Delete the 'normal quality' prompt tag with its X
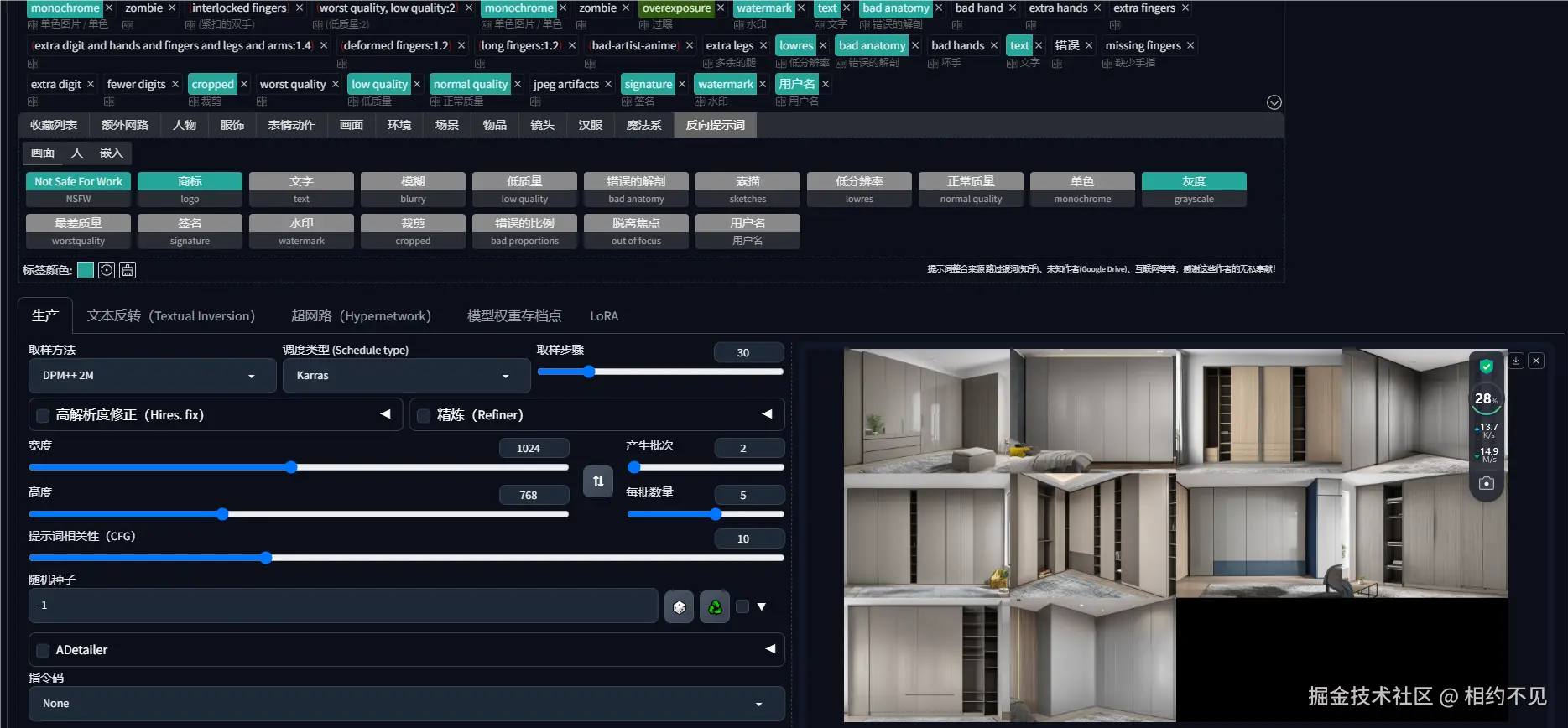This screenshot has height=728, width=1568. 518,85
